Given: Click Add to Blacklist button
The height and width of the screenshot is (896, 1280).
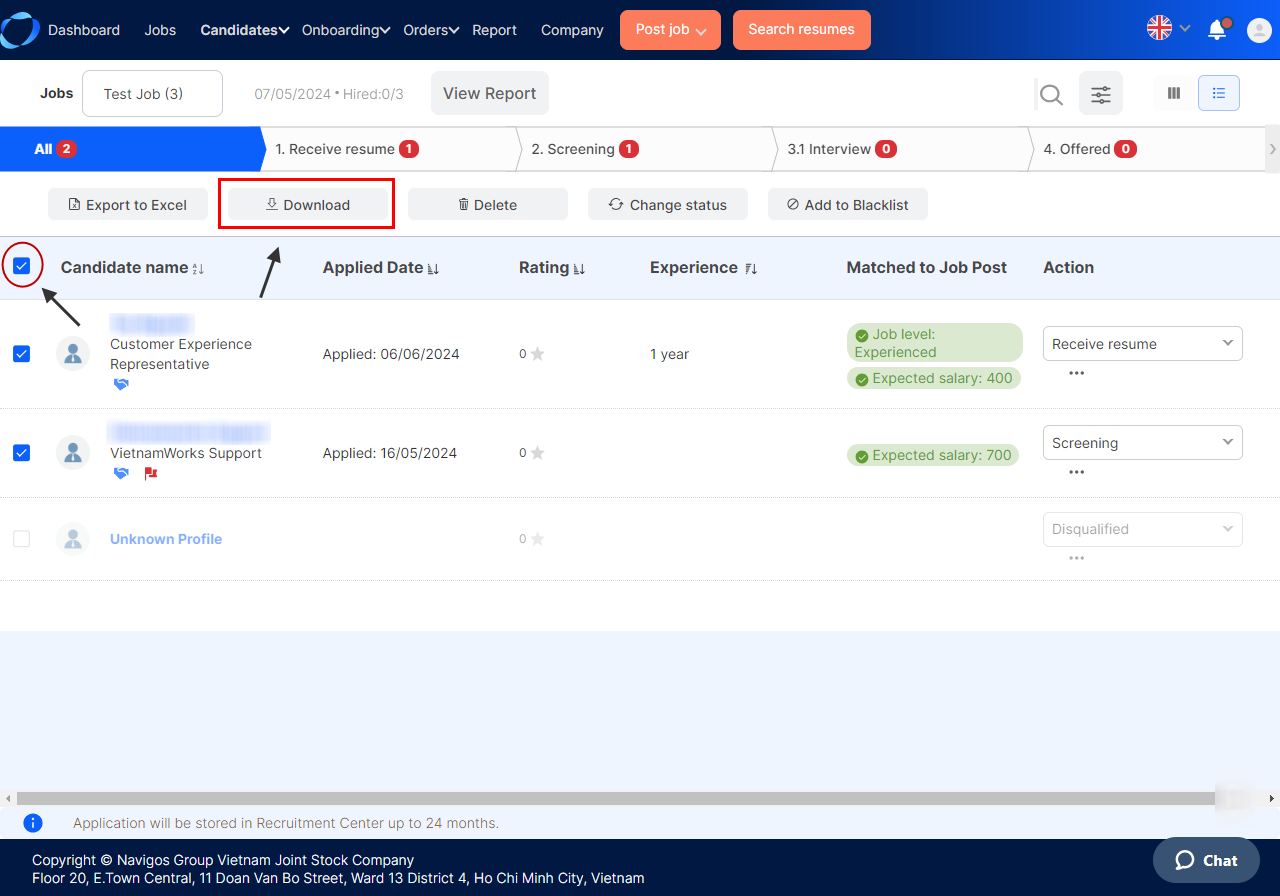Looking at the screenshot, I should pyautogui.click(x=848, y=205).
